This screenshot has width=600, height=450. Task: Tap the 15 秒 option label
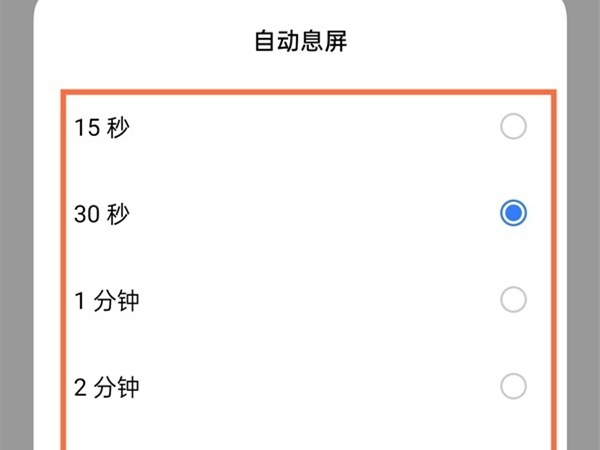pyautogui.click(x=102, y=128)
